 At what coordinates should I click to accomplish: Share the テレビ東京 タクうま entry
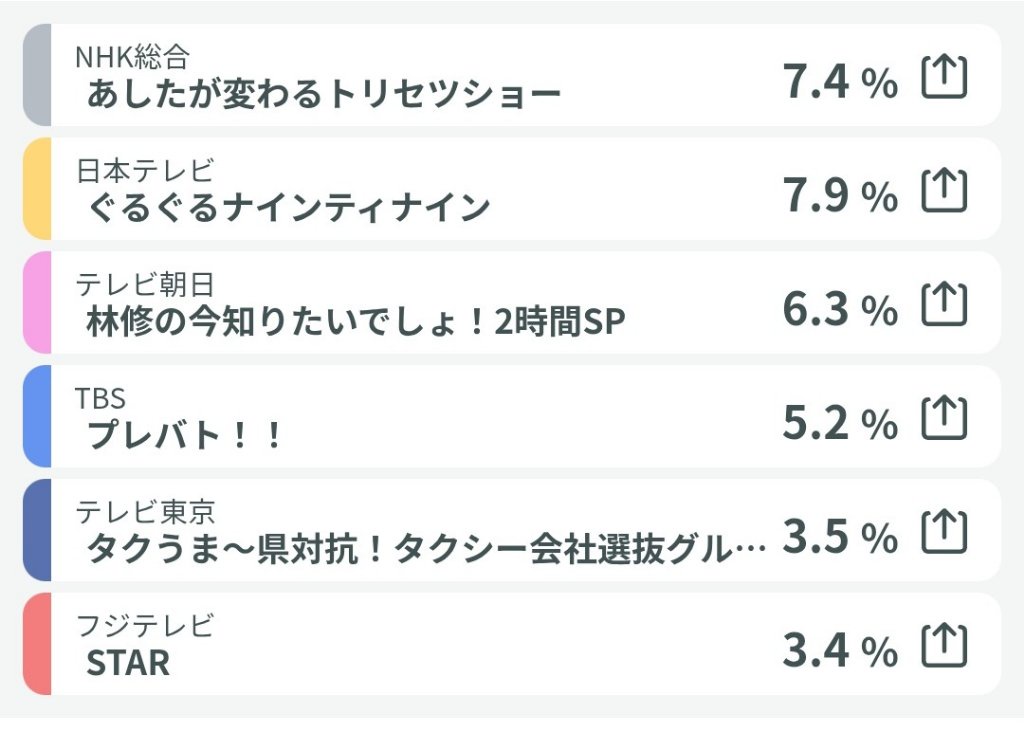[944, 531]
